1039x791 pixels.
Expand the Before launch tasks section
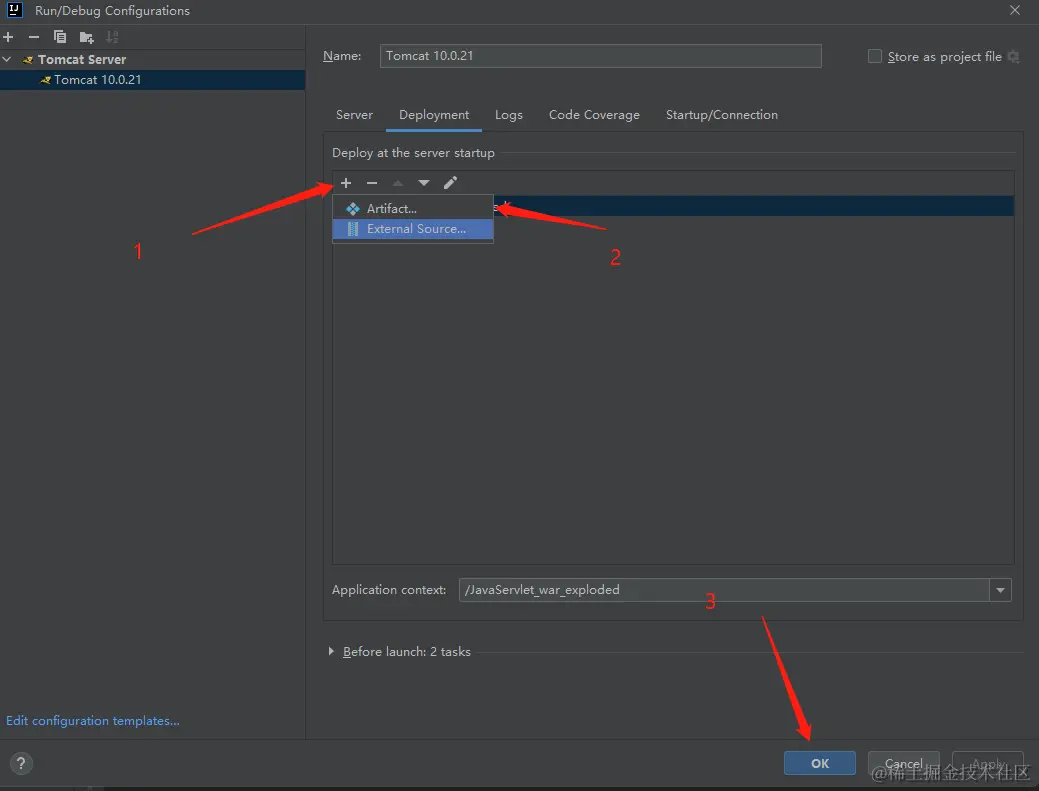[x=331, y=652]
